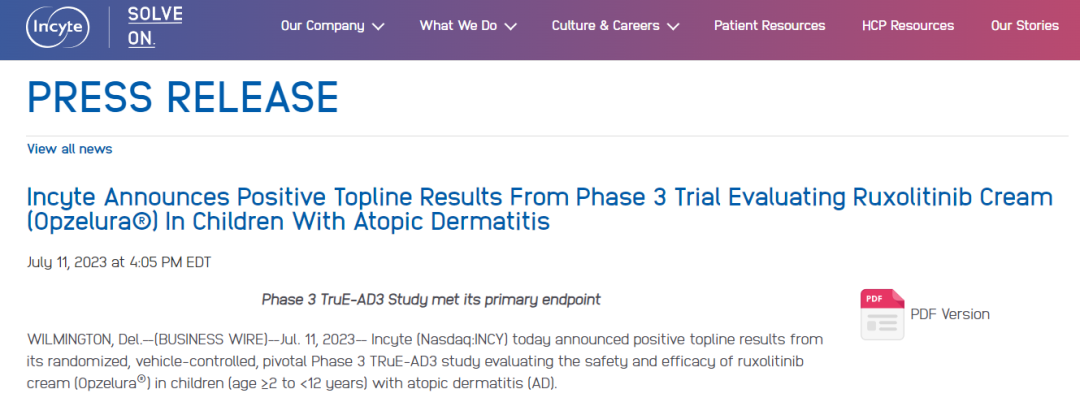
Task: Open the Our Company menu label
Action: point(322,26)
